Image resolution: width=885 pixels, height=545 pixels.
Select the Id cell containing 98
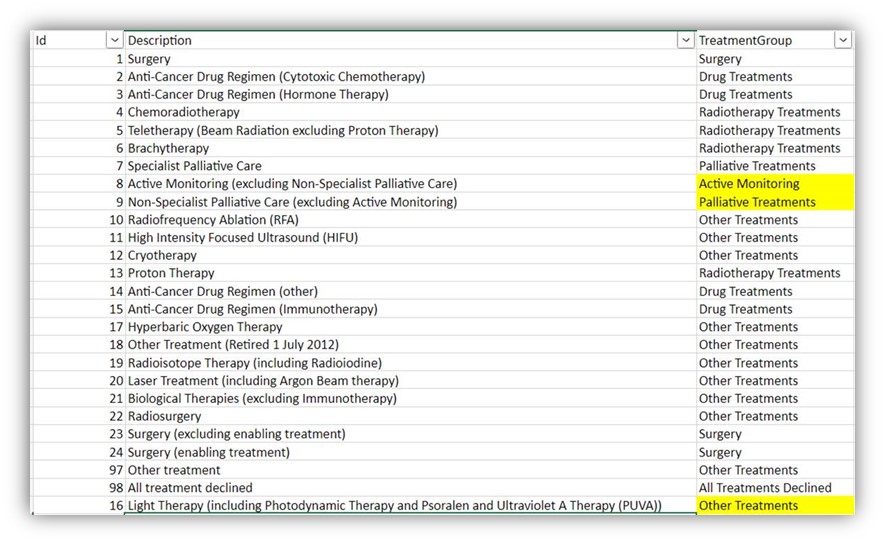78,487
